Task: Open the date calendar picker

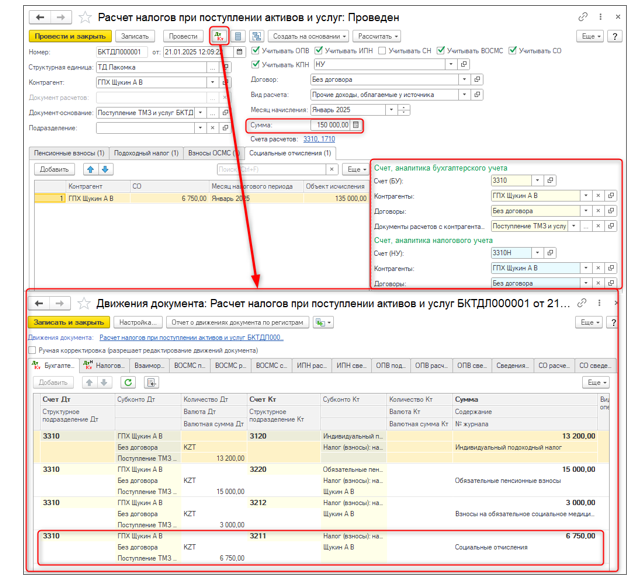Action: (239, 52)
